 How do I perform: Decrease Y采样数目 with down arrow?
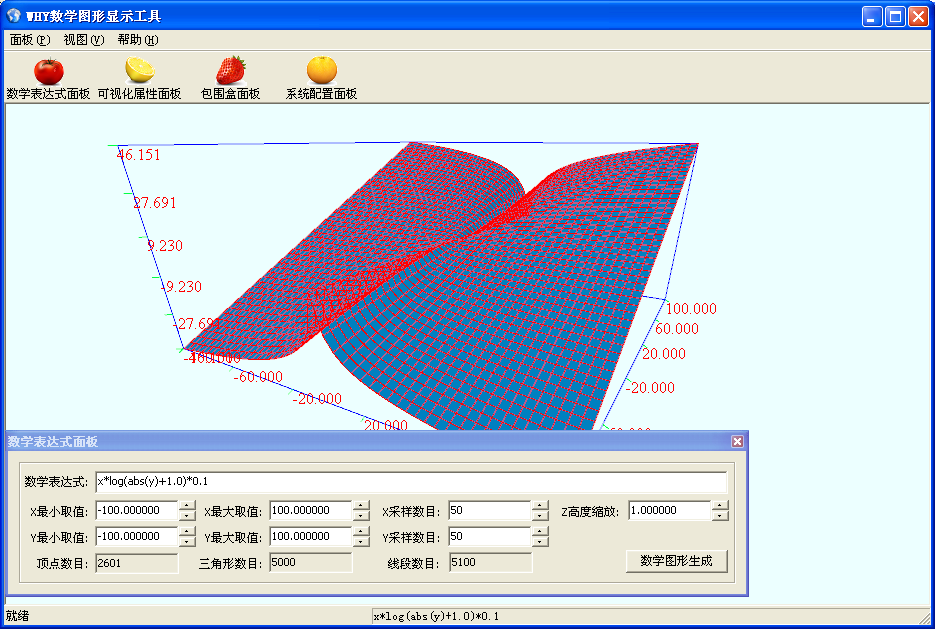click(x=540, y=542)
